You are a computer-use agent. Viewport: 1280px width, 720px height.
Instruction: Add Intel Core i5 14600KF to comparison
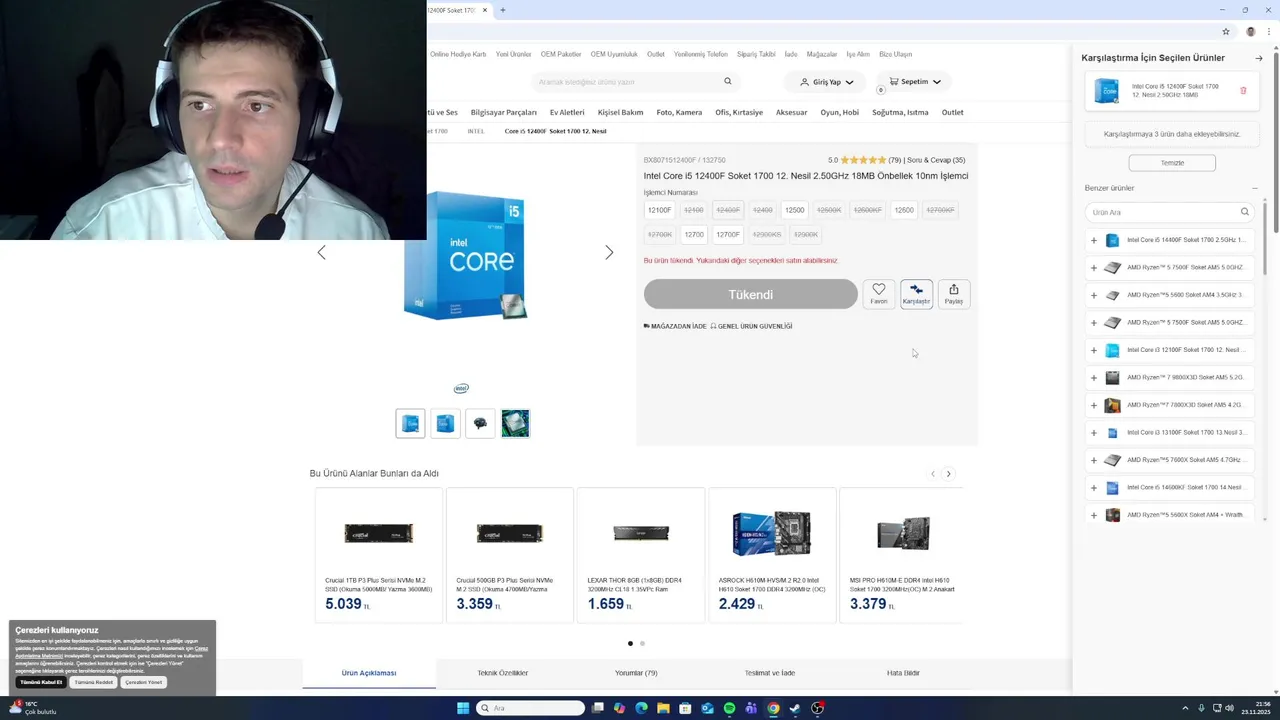pyautogui.click(x=1093, y=488)
